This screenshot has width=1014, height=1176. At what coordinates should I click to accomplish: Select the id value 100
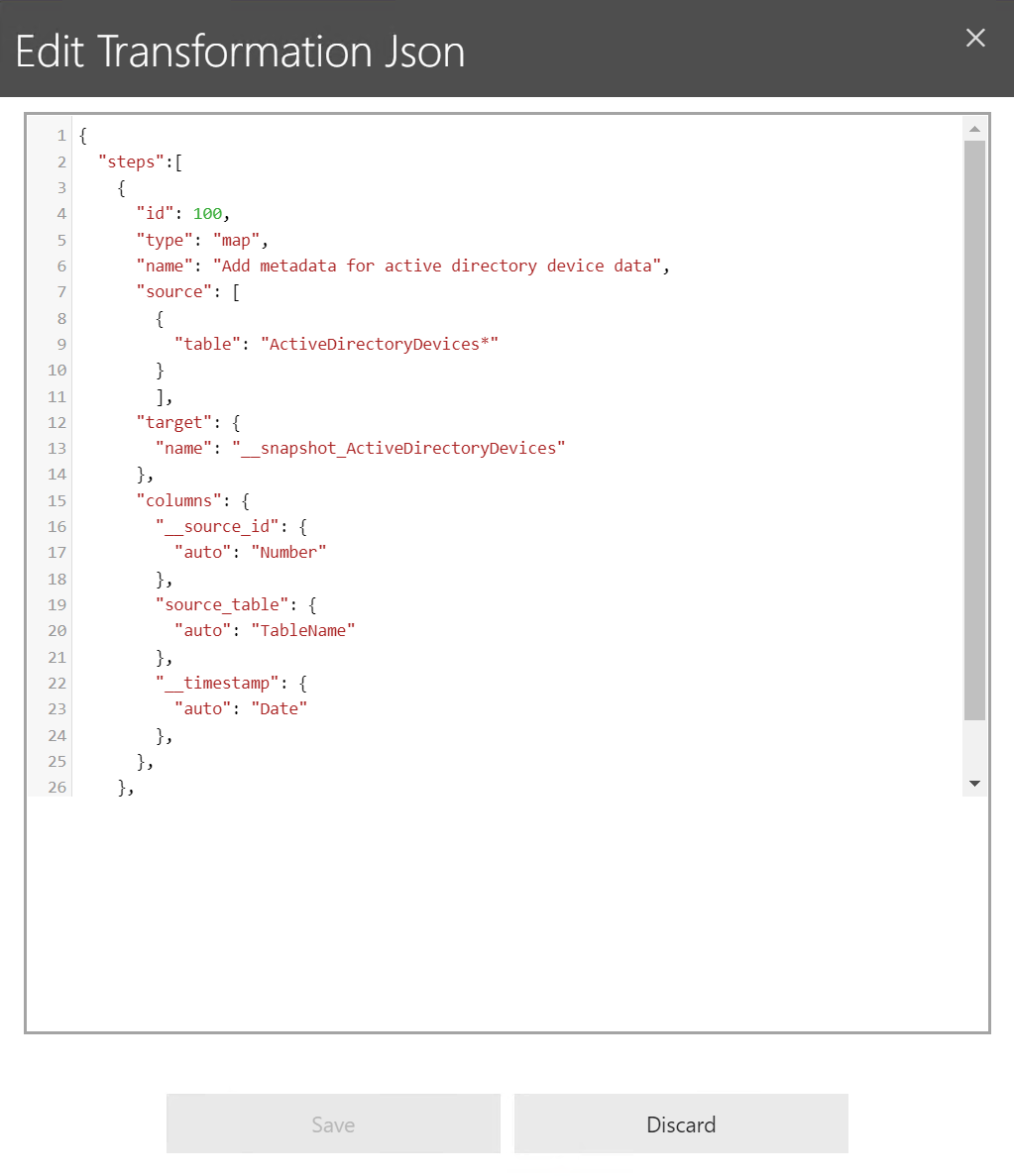[x=208, y=213]
